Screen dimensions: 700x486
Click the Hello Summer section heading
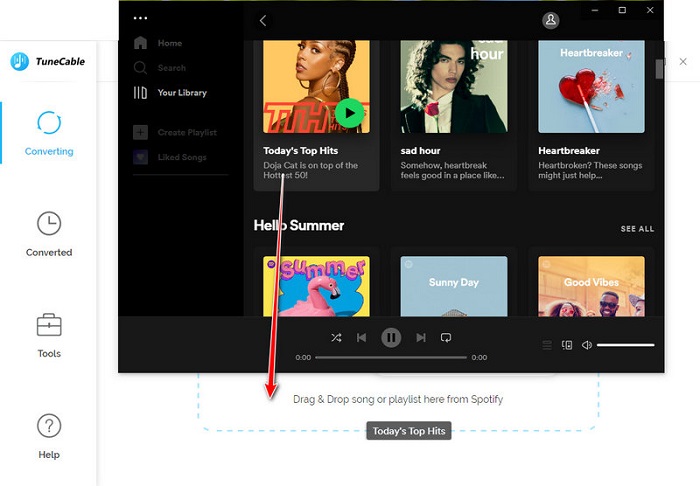tap(299, 225)
